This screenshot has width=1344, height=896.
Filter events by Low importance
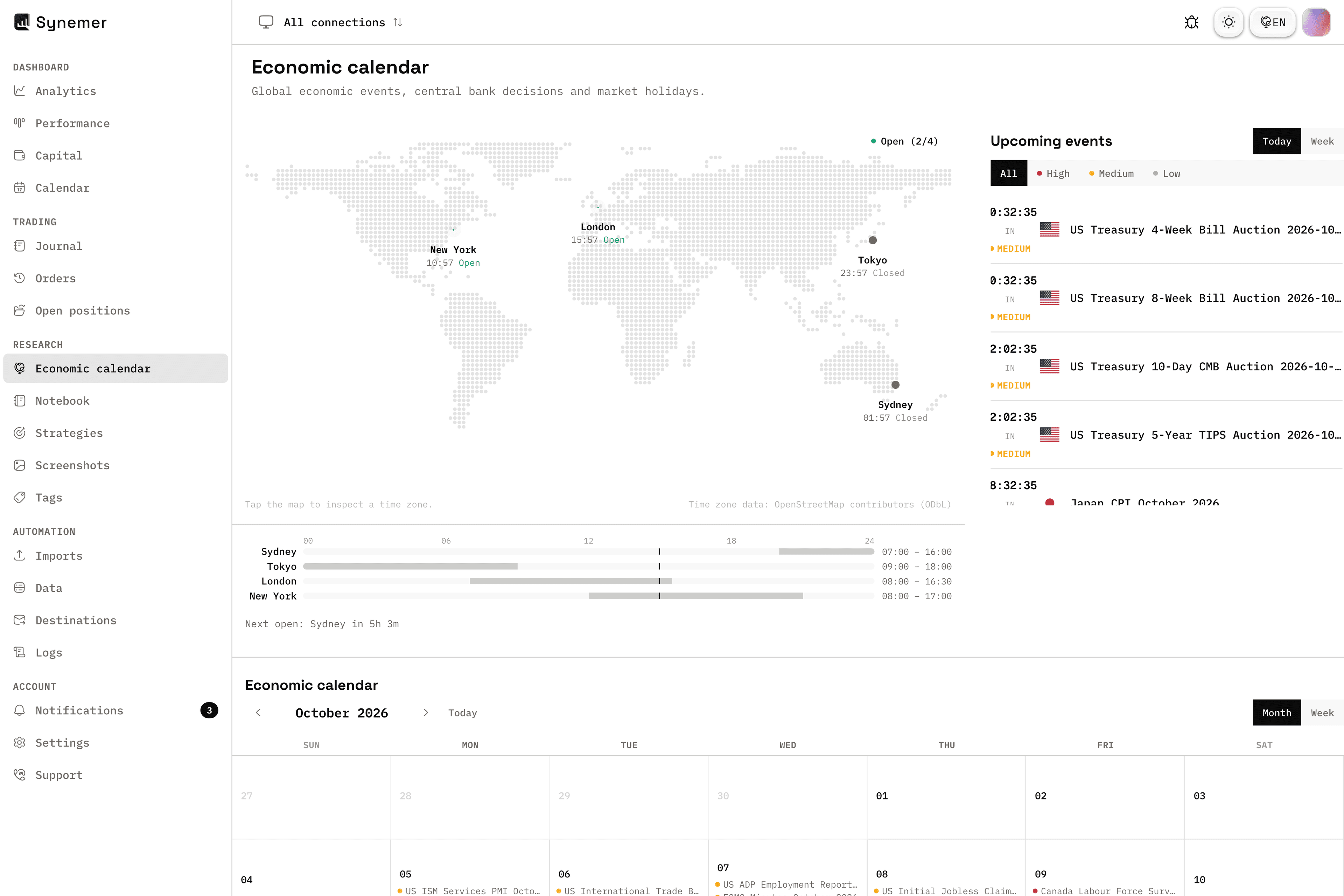(1166, 173)
